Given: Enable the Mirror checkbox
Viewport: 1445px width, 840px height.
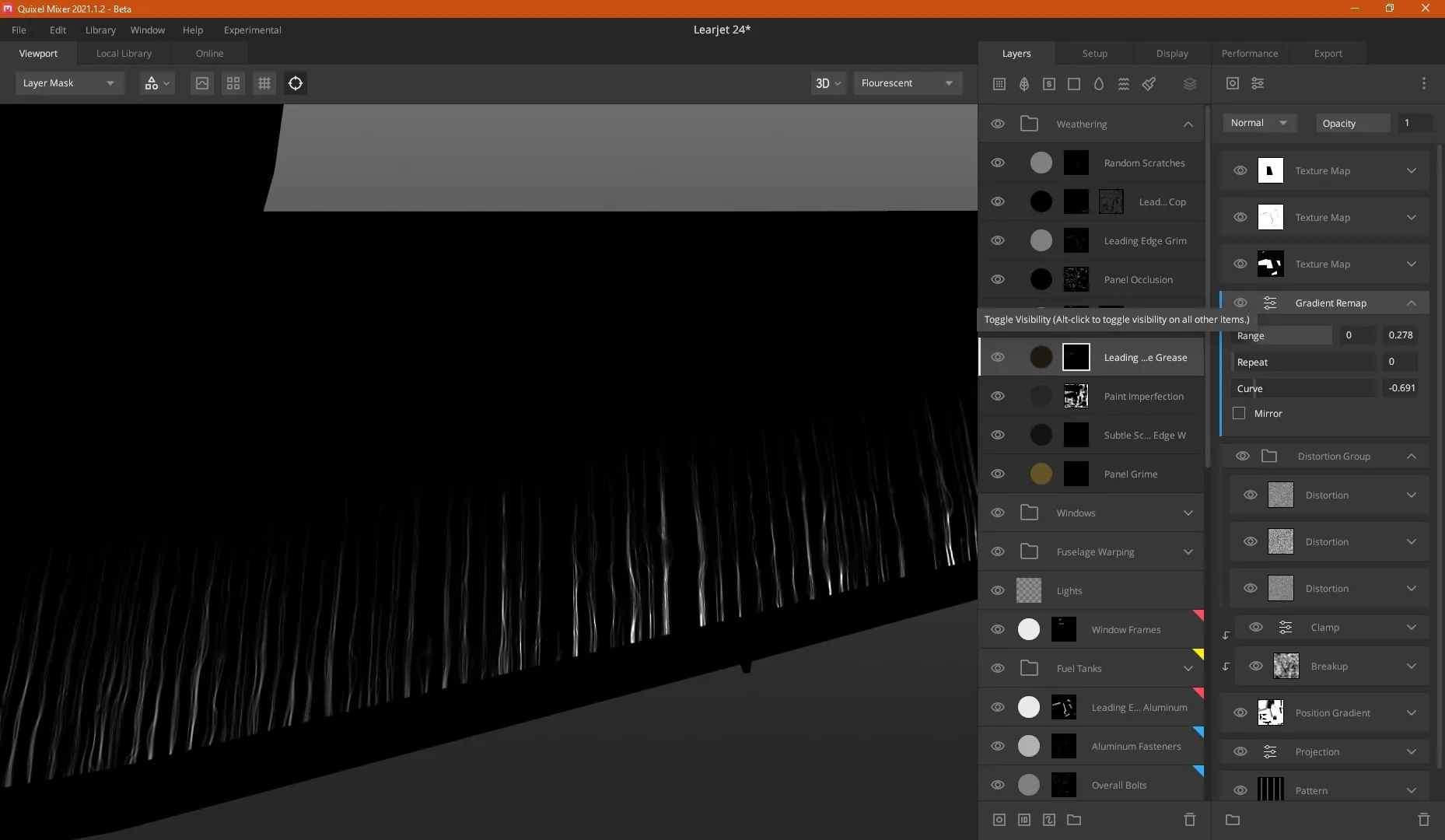Looking at the screenshot, I should click(1239, 414).
